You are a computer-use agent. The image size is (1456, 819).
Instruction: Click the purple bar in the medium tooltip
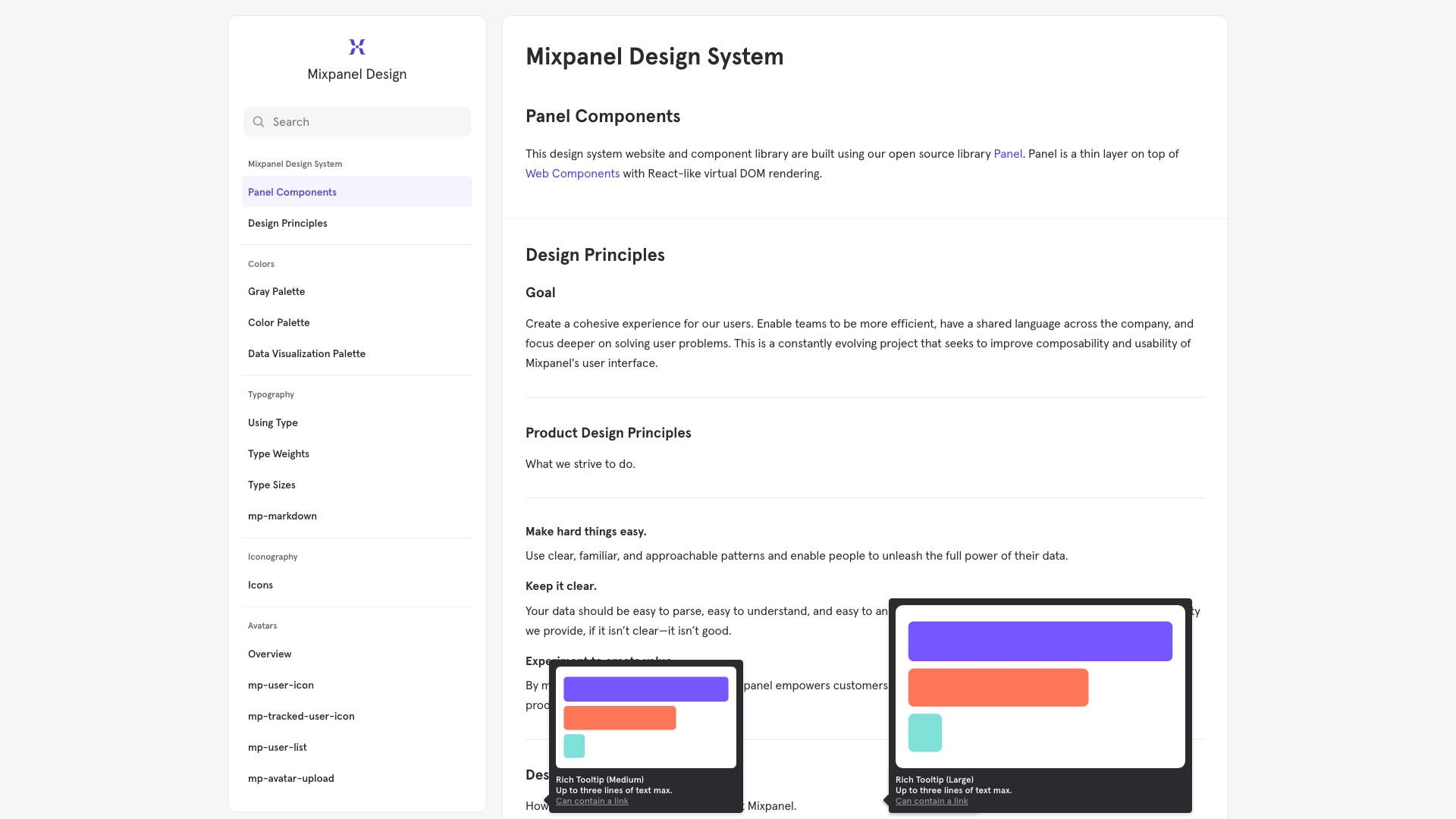645,689
